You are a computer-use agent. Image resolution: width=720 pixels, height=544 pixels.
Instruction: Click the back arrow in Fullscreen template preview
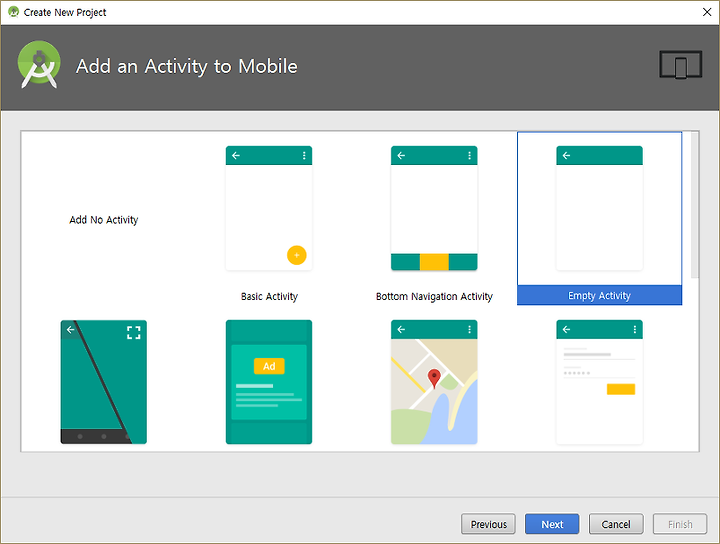pyautogui.click(x=70, y=329)
